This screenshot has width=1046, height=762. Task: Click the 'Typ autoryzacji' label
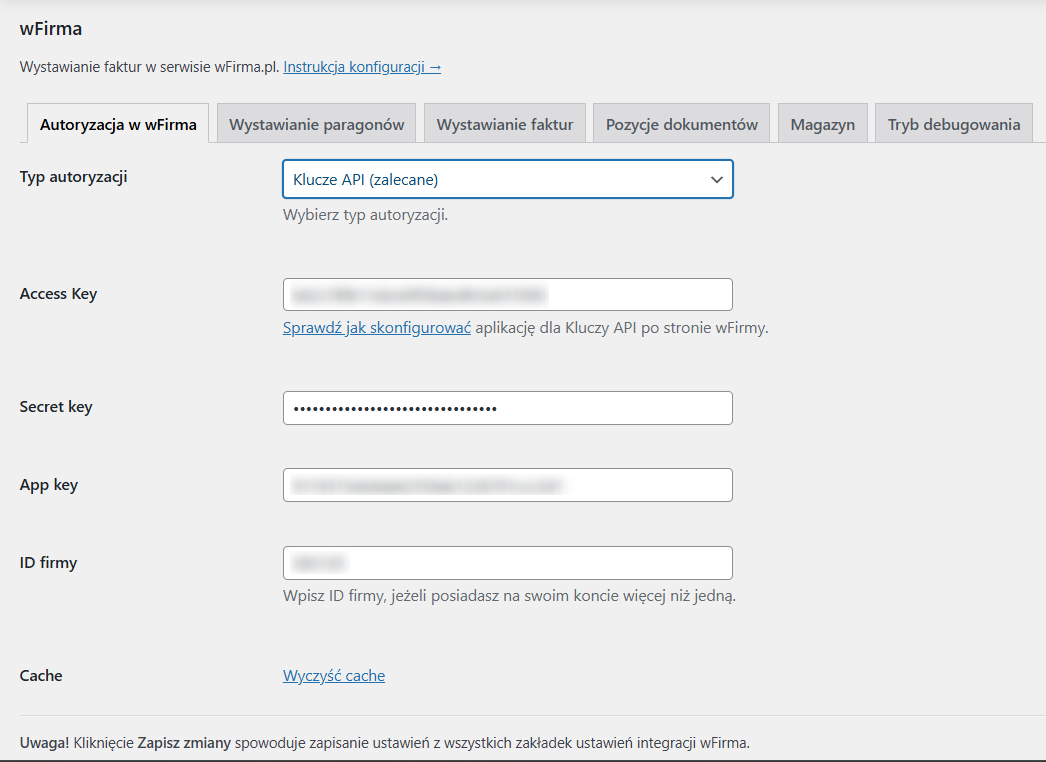73,177
